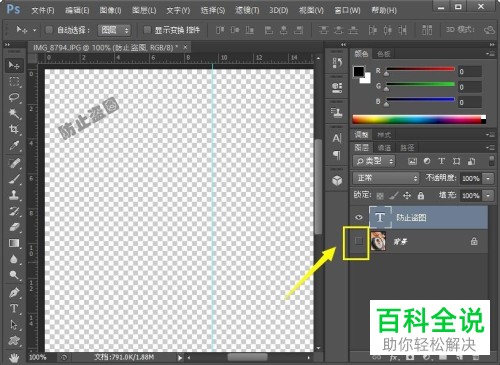Toggle lock position icon
The width and height of the screenshot is (500, 365).
pyautogui.click(x=407, y=196)
